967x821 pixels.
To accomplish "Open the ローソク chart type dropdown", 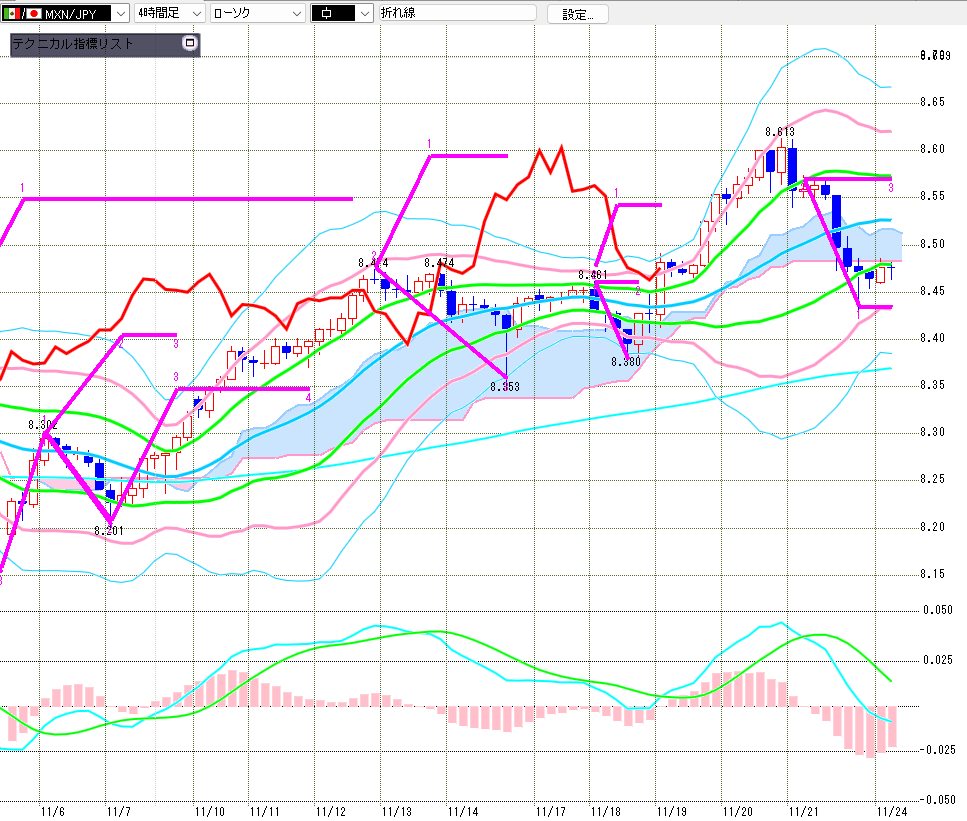I will (296, 14).
